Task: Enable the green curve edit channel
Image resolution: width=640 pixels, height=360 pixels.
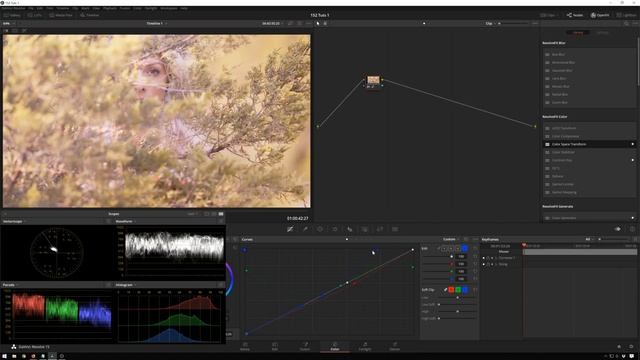Action: click(x=457, y=248)
